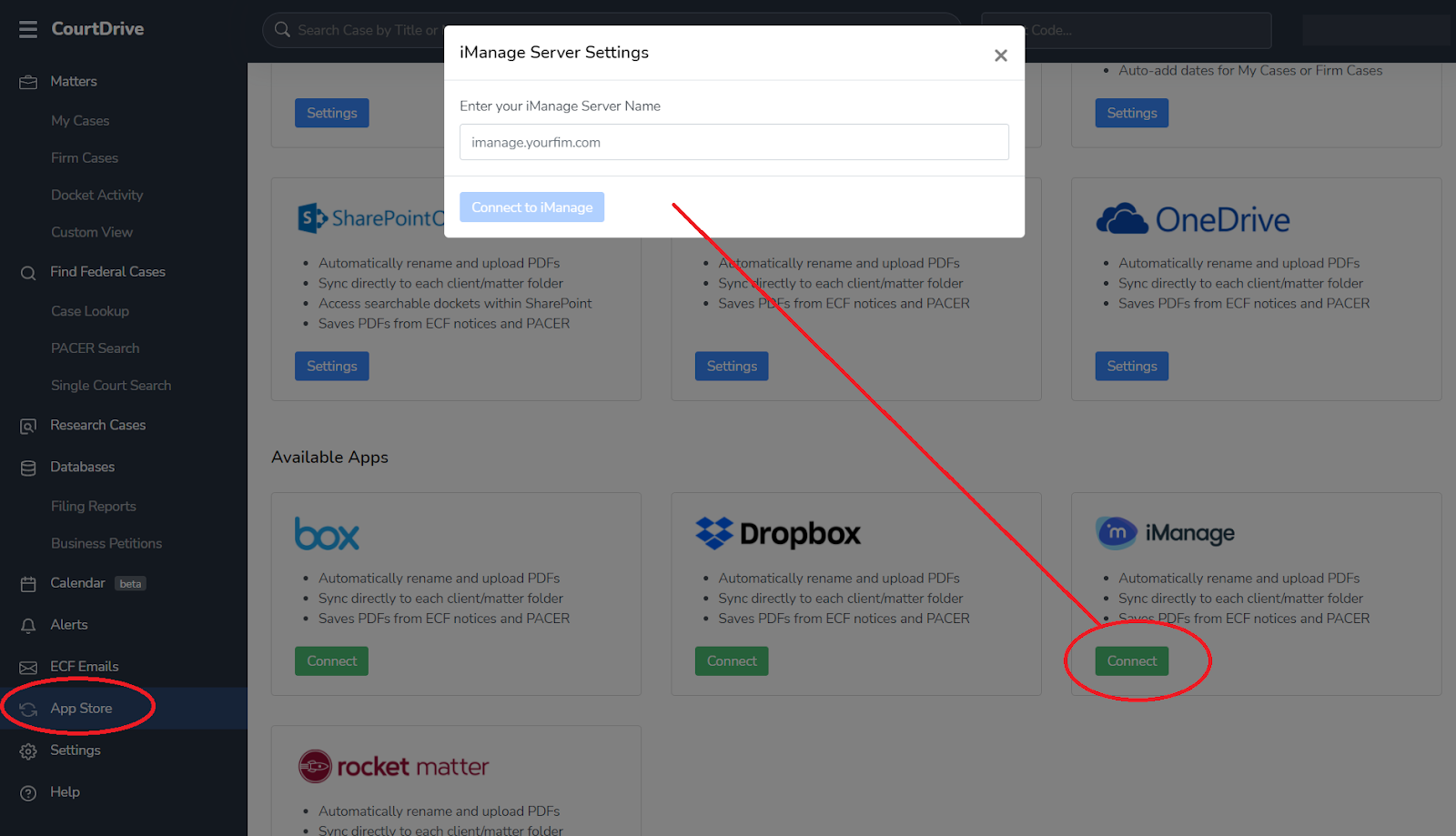The width and height of the screenshot is (1456, 836).
Task: Open Business Petitions in the sidebar
Action: [x=106, y=544]
